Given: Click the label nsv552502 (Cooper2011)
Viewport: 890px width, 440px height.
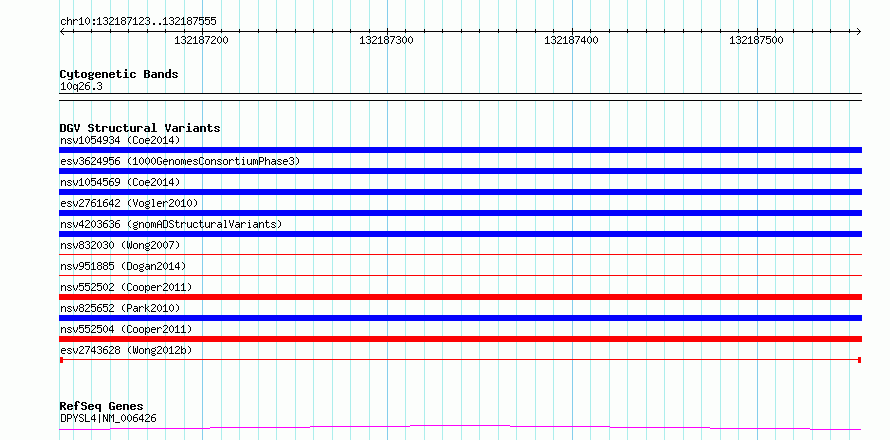Looking at the screenshot, I should tap(126, 287).
